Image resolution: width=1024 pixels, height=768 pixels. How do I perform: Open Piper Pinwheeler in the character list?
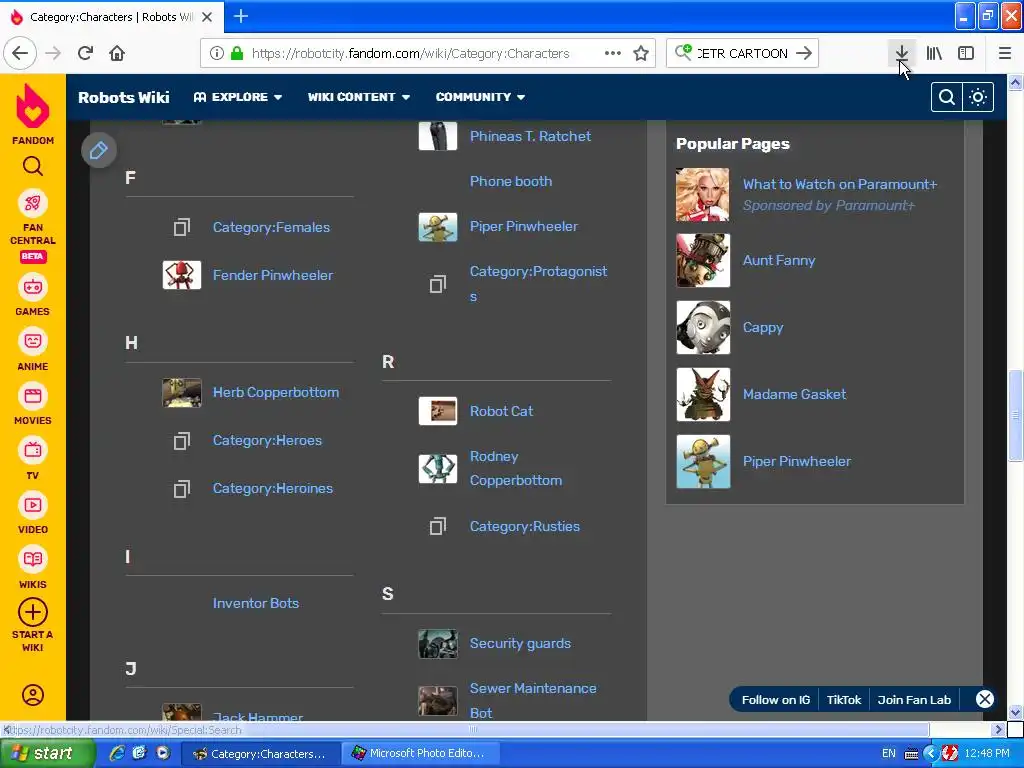click(524, 226)
